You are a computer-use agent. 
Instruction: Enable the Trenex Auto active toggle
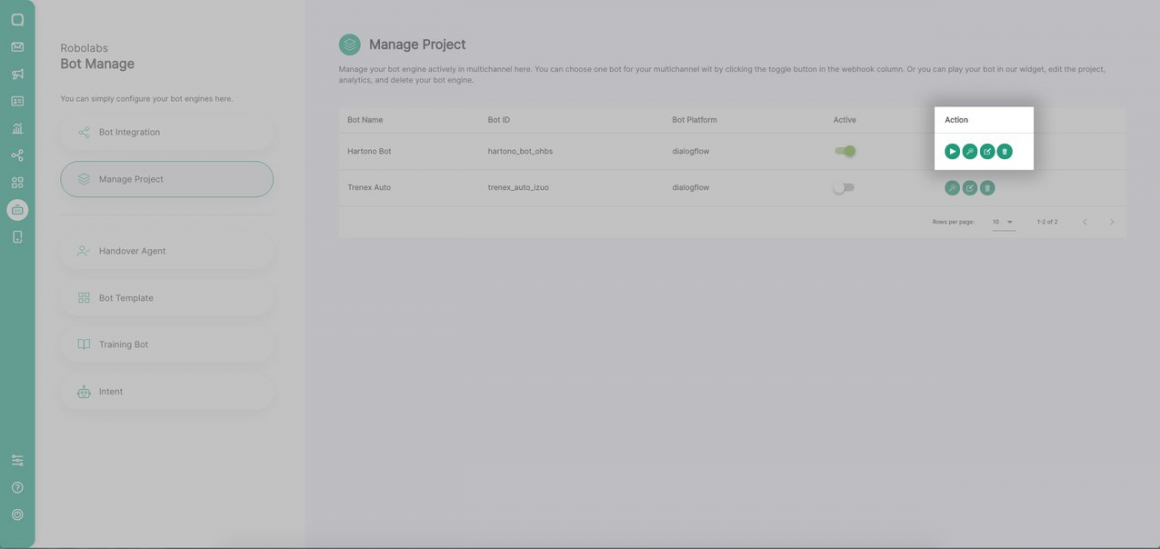click(x=844, y=188)
